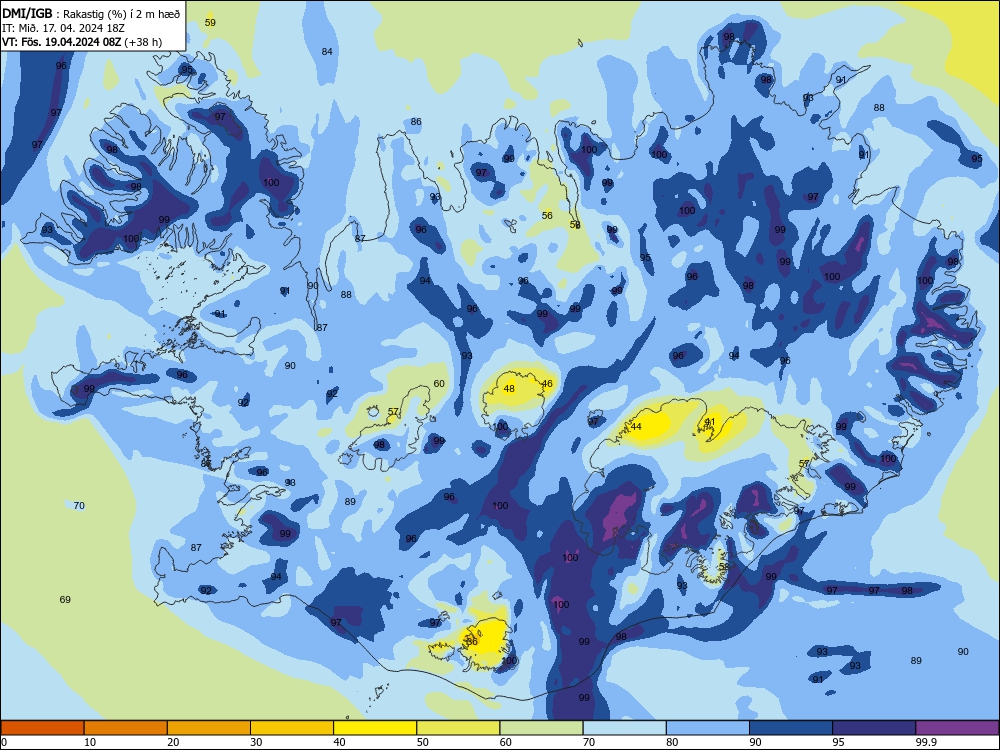Image resolution: width=1000 pixels, height=750 pixels.
Task: Click the orange 10–20 legend swatch
Action: (x=126, y=728)
